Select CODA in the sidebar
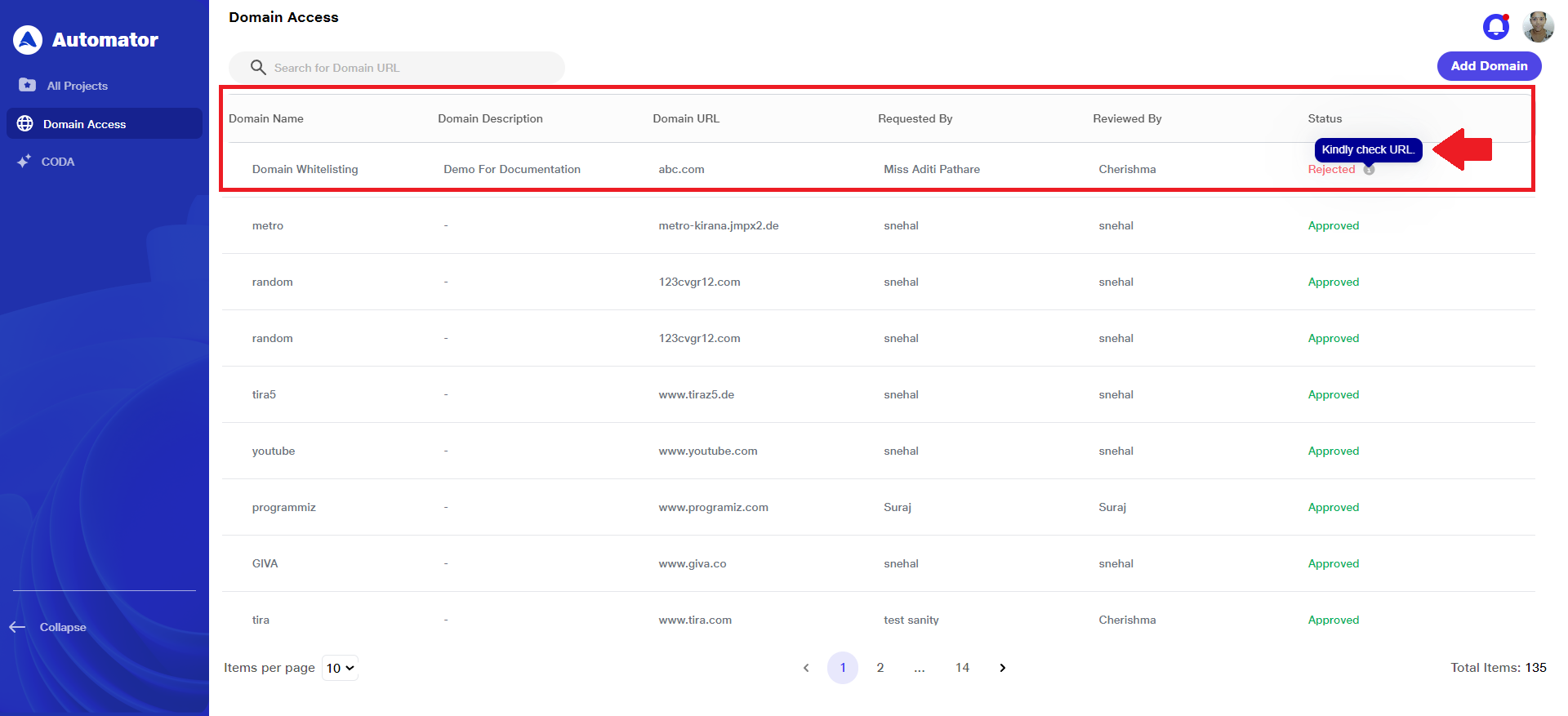Viewport: 1568px width, 716px height. tap(58, 162)
